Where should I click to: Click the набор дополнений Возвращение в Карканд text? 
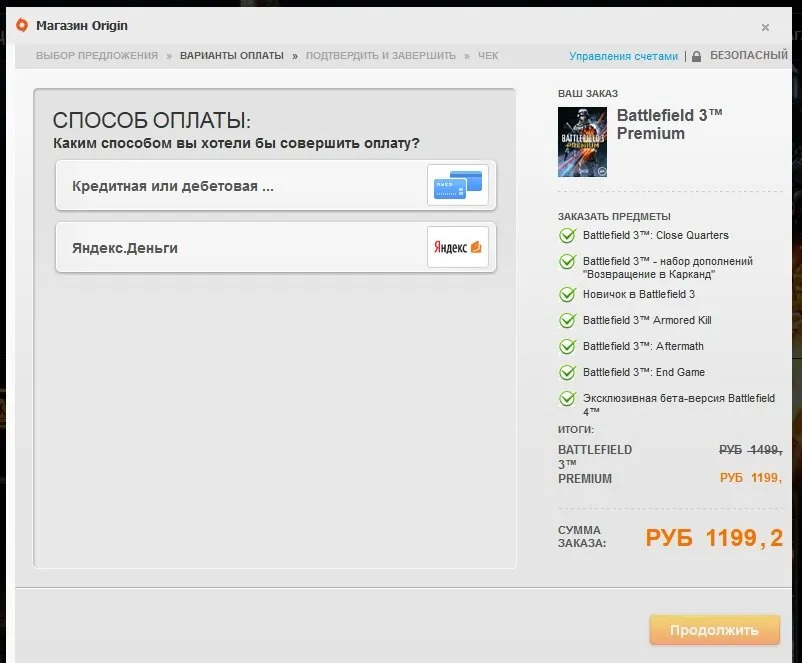(x=668, y=268)
